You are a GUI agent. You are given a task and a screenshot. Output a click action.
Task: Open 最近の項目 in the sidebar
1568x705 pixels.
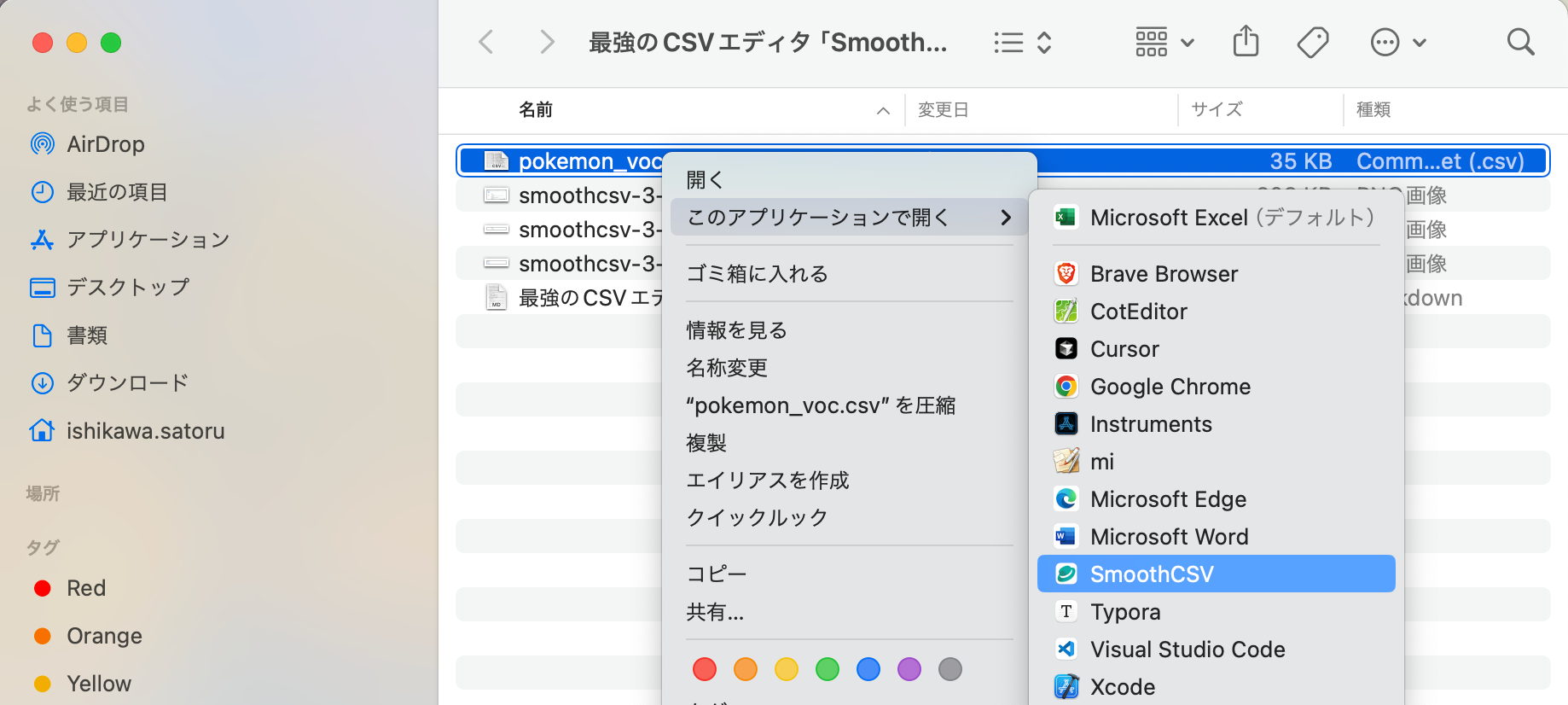(99, 192)
